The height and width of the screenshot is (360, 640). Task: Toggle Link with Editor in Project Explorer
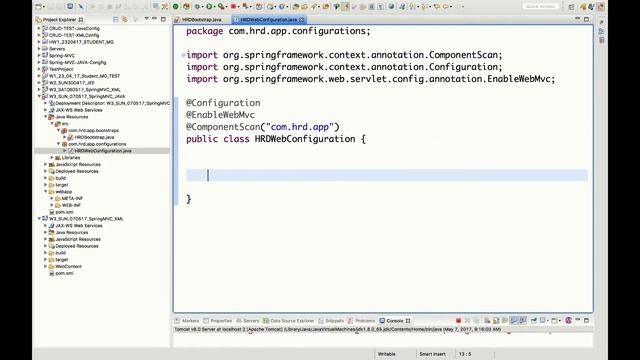click(125, 19)
